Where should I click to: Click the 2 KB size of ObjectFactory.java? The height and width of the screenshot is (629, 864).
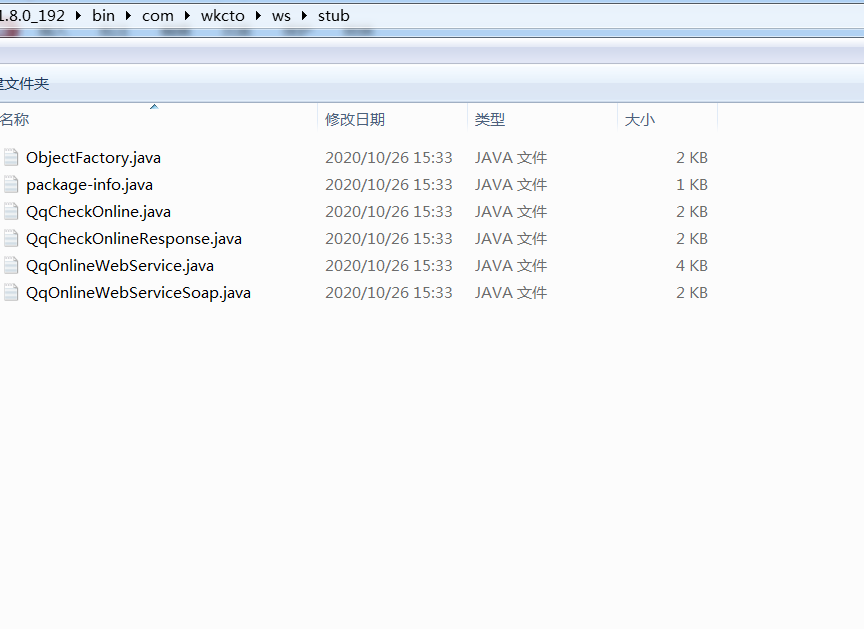[x=692, y=158]
